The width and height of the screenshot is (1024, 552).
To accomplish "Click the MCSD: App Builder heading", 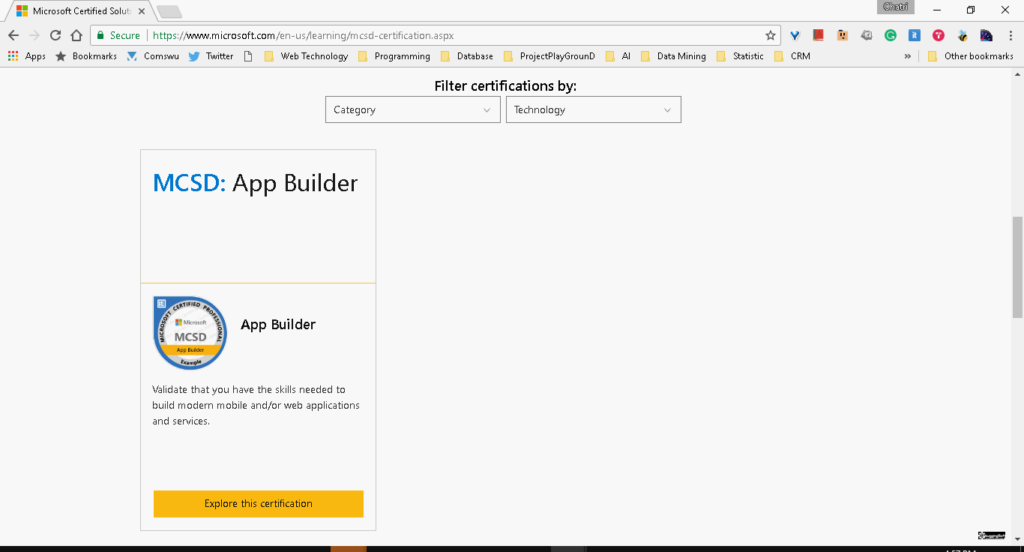I will click(255, 183).
